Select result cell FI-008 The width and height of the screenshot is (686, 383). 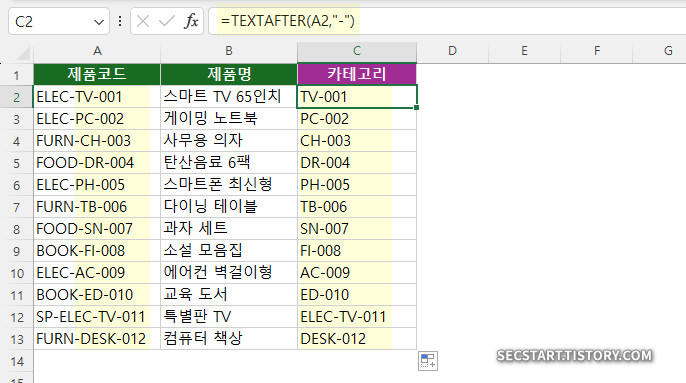(x=357, y=251)
